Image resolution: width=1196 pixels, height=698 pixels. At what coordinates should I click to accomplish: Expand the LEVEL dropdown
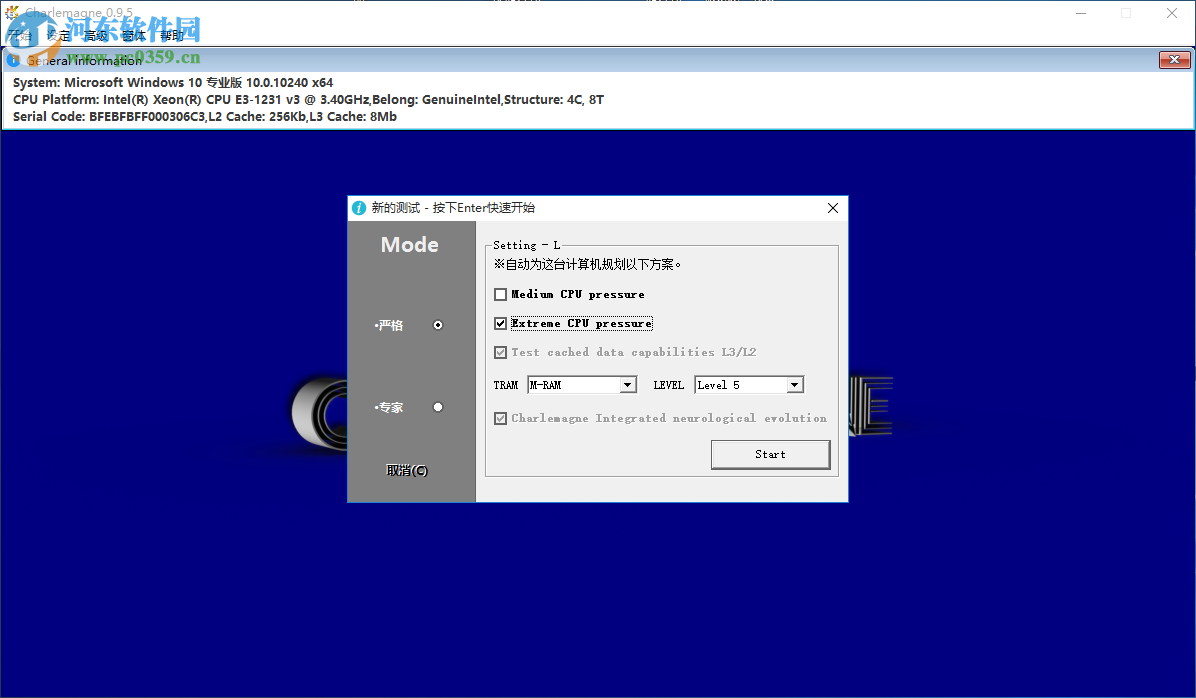[795, 385]
